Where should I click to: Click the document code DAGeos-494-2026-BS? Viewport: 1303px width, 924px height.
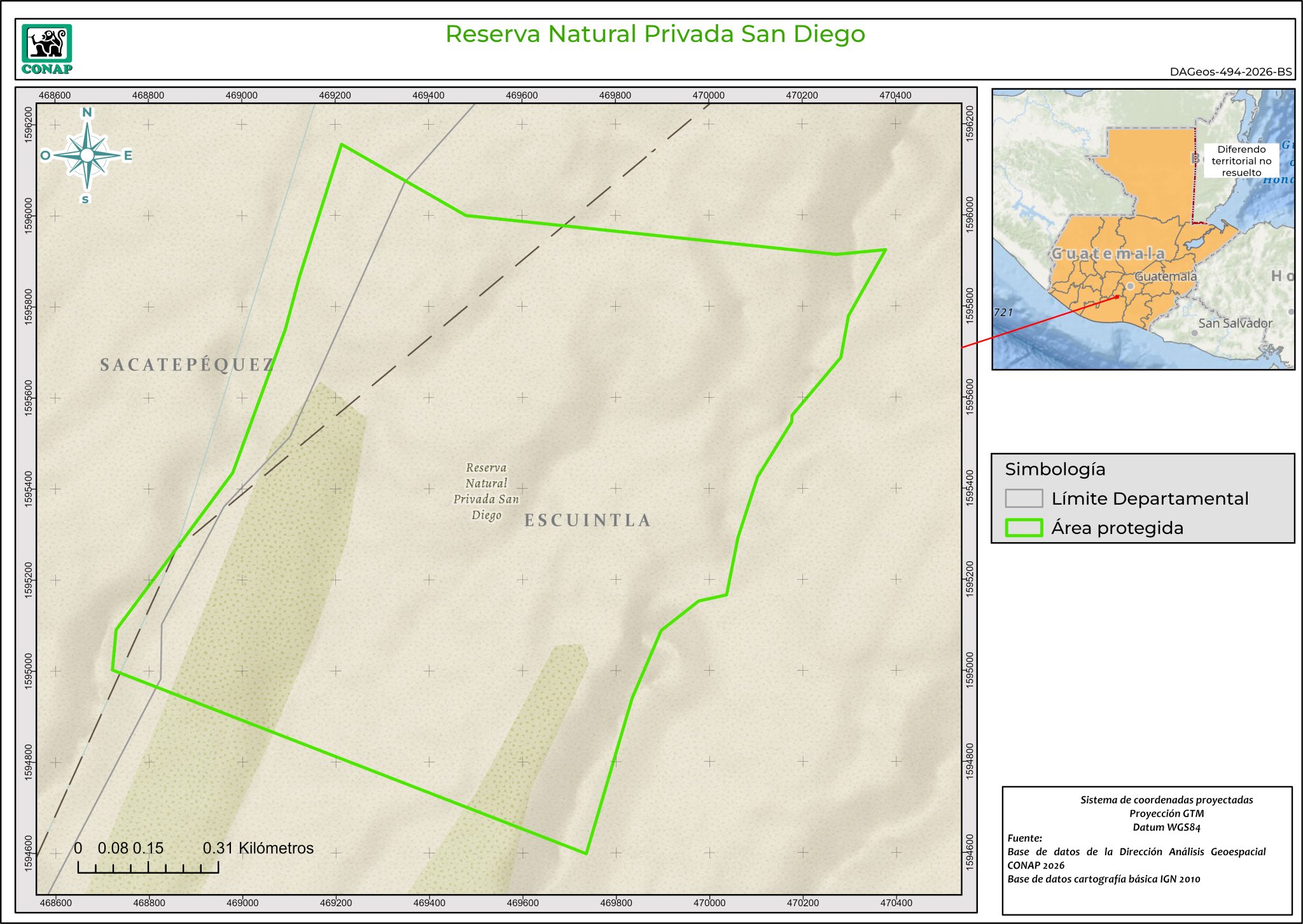pos(1230,72)
